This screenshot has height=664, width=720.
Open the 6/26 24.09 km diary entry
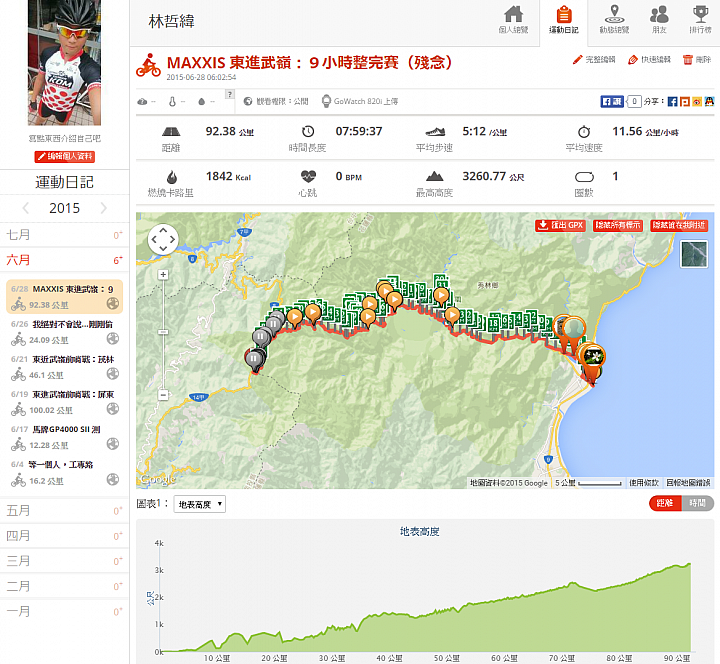coord(64,332)
